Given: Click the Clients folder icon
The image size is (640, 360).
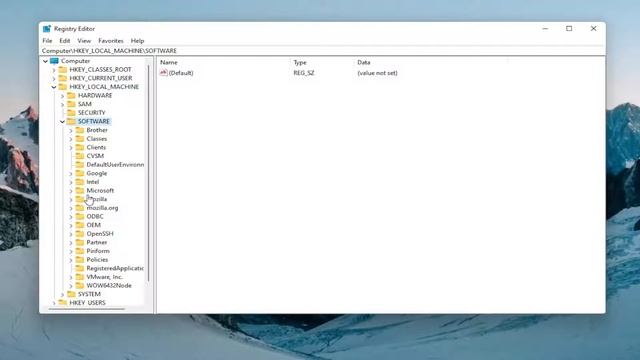Looking at the screenshot, I should coord(80,147).
